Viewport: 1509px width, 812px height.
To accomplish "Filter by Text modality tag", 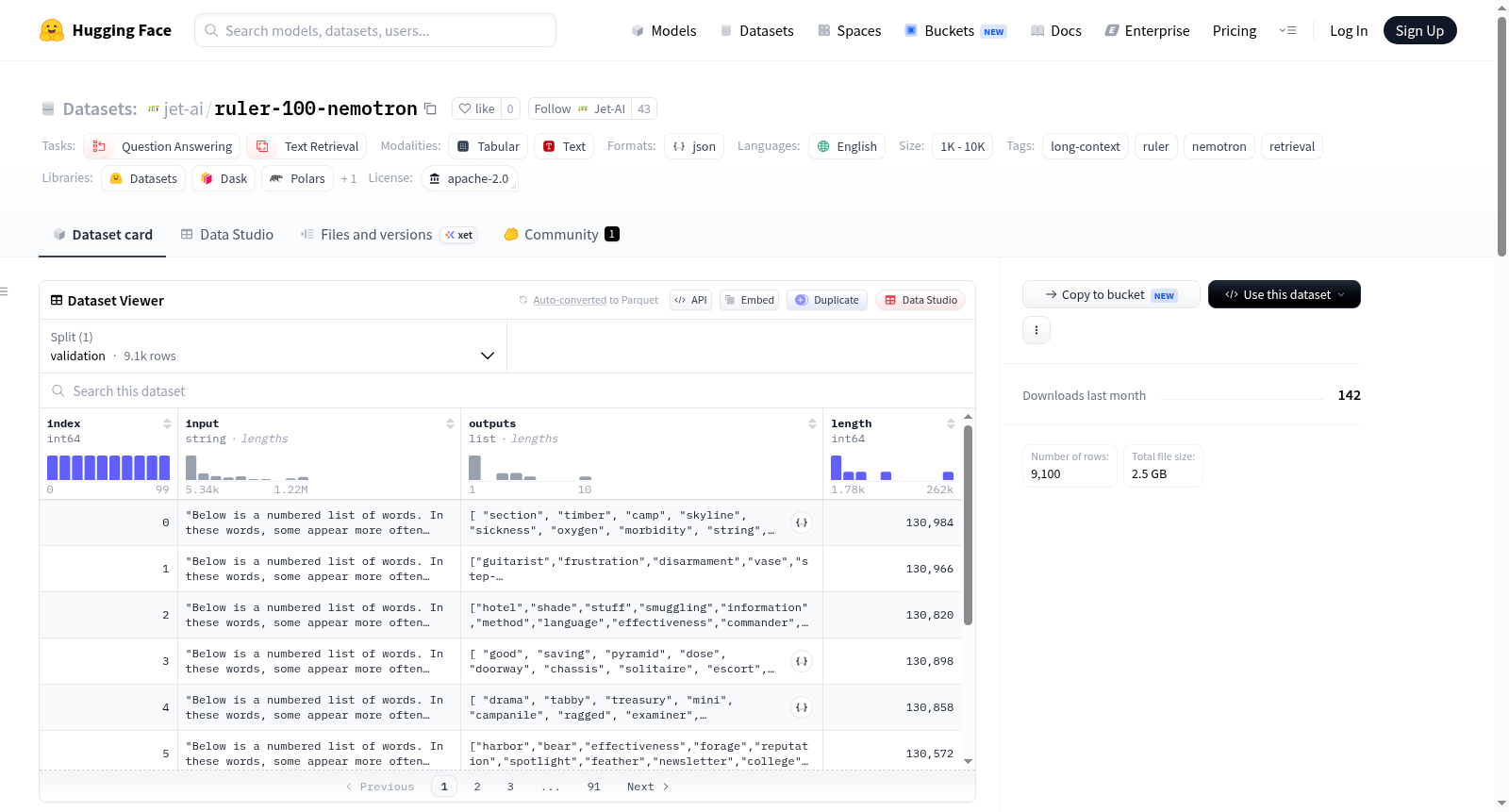I will point(564,146).
